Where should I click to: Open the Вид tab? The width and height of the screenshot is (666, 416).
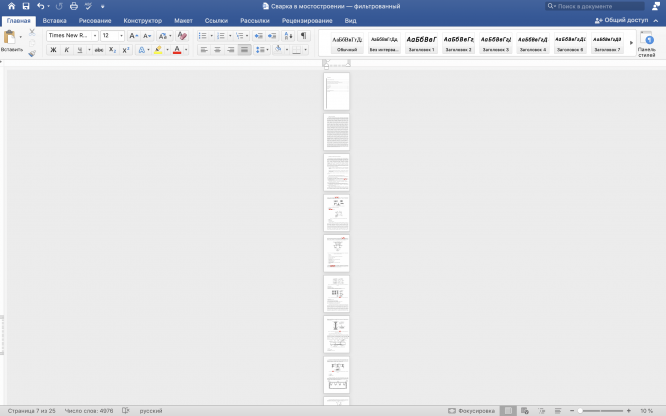pos(350,20)
